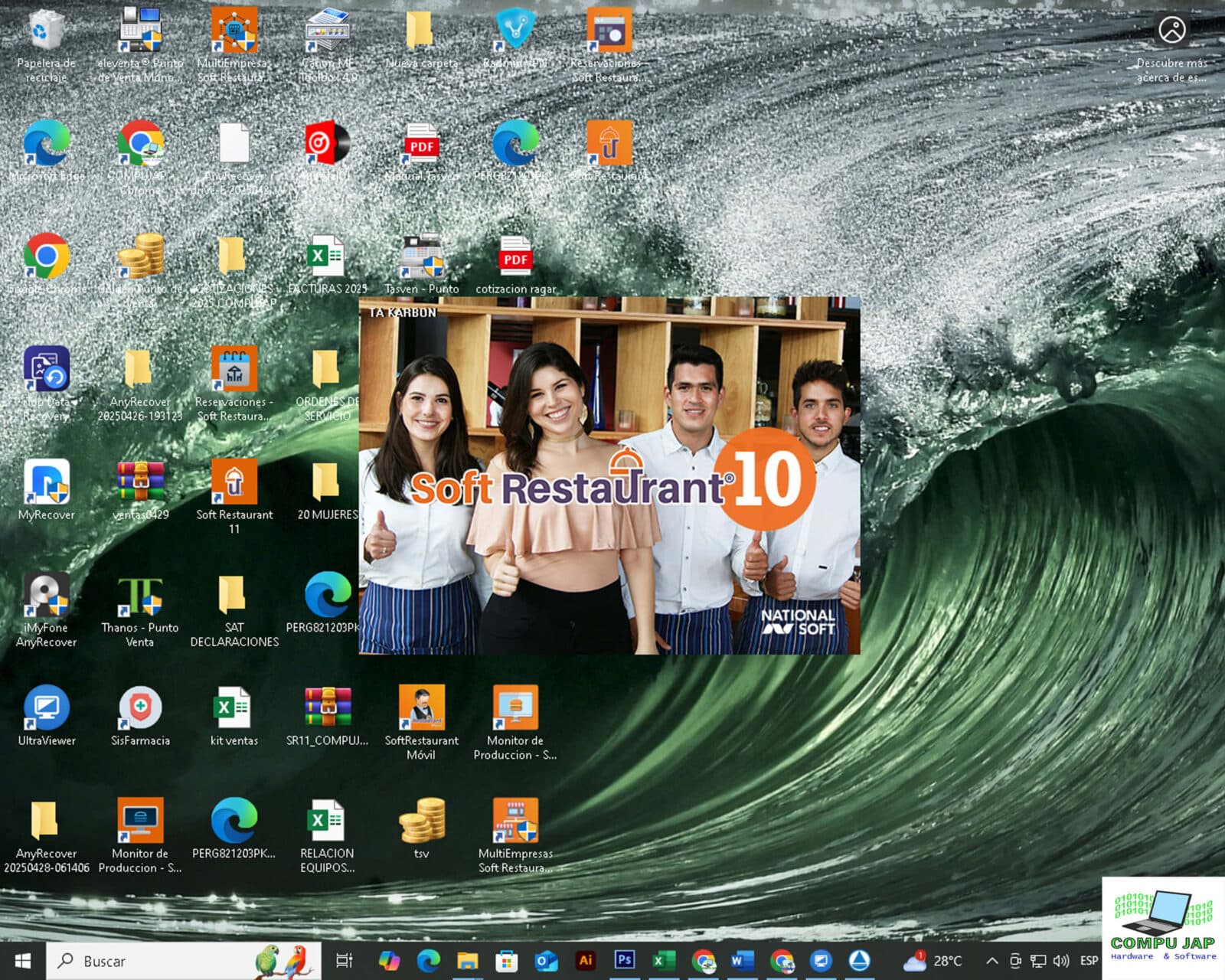Viewport: 1225px width, 980px height.
Task: Show hidden system tray icons
Action: (x=992, y=961)
